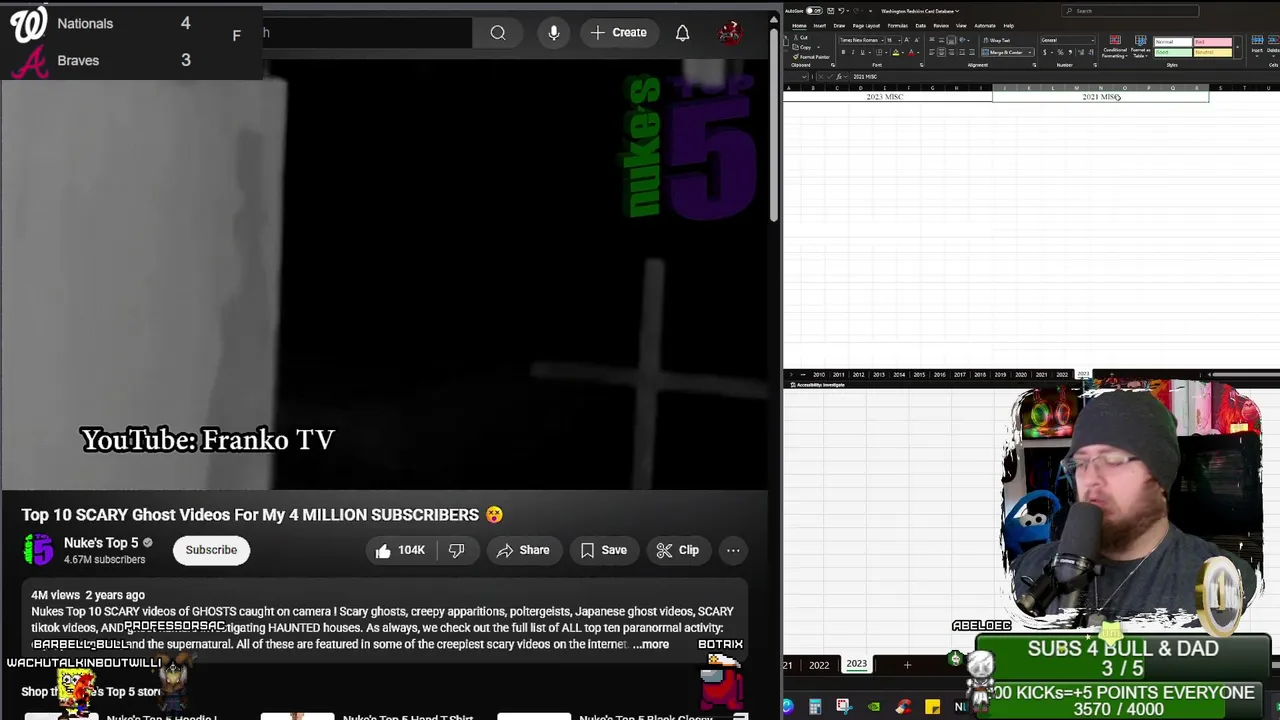The height and width of the screenshot is (720, 1280).
Task: Open Times New Roman font dropdown
Action: (882, 40)
